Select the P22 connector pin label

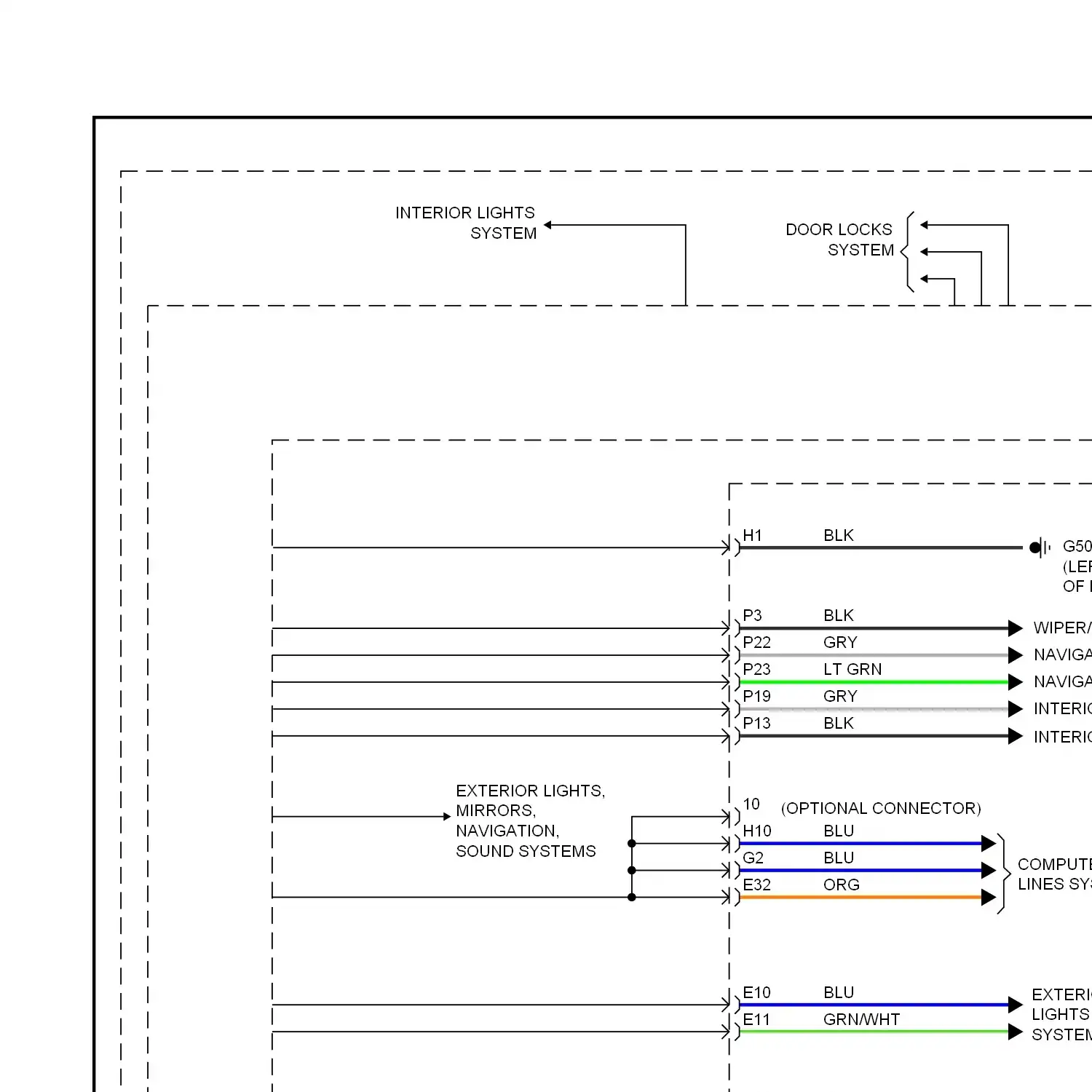756,643
